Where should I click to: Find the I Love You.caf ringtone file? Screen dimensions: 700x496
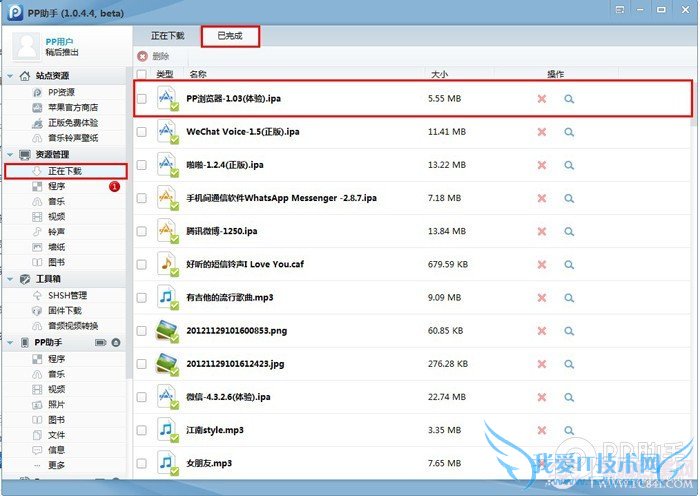[x=569, y=264]
